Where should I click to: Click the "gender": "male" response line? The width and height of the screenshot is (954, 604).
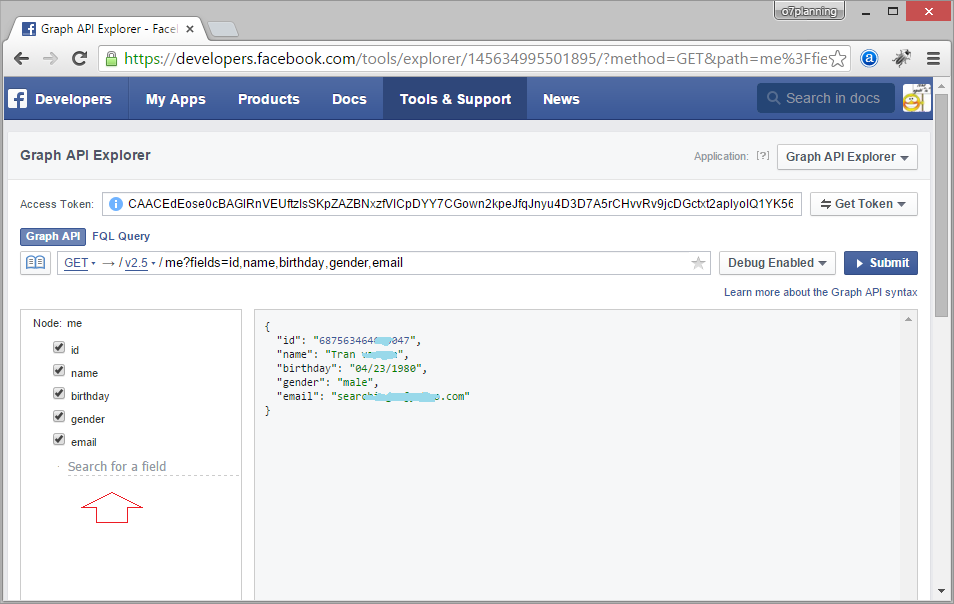[327, 382]
